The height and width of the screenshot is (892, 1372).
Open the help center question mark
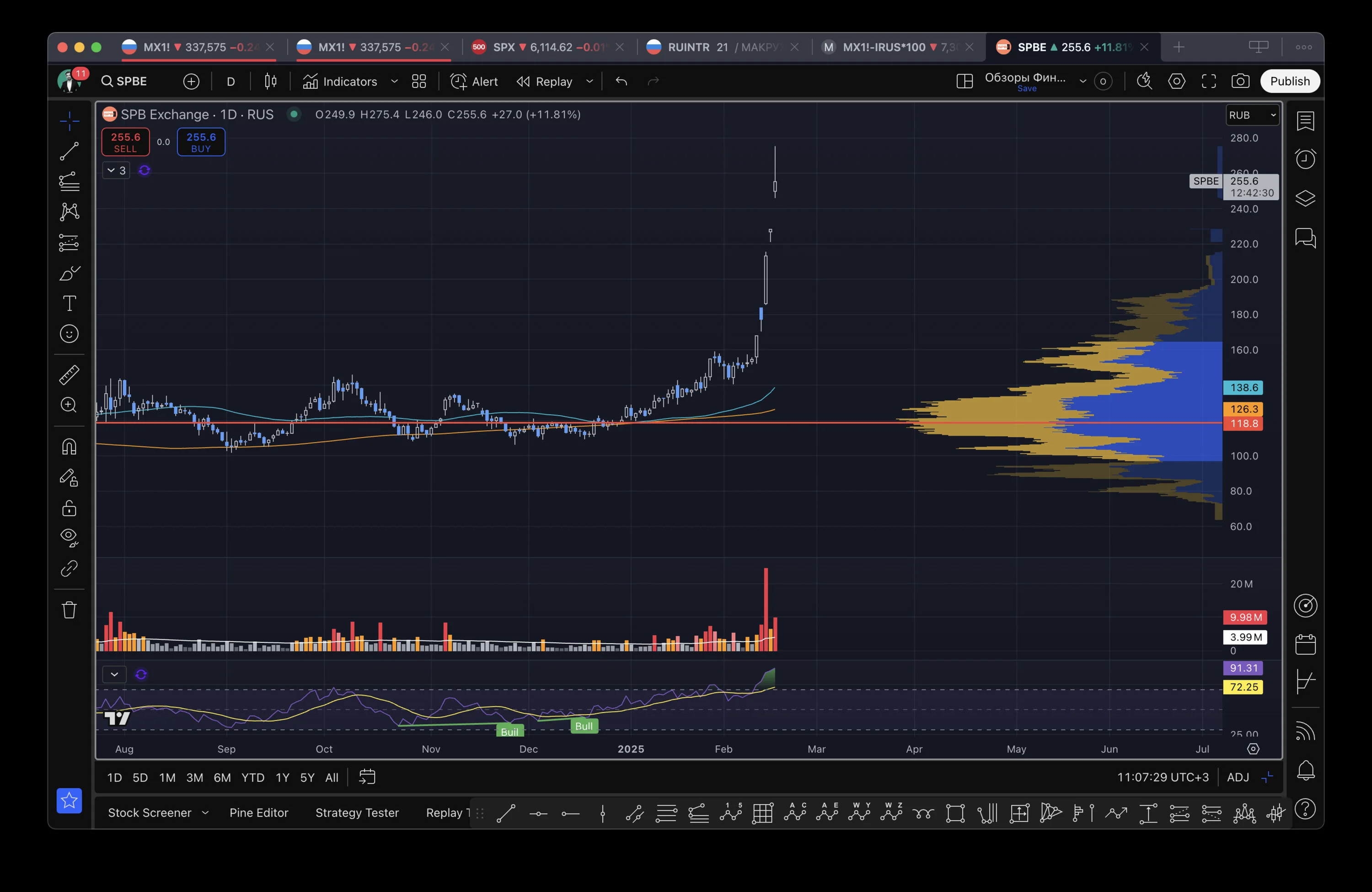pyautogui.click(x=1305, y=810)
